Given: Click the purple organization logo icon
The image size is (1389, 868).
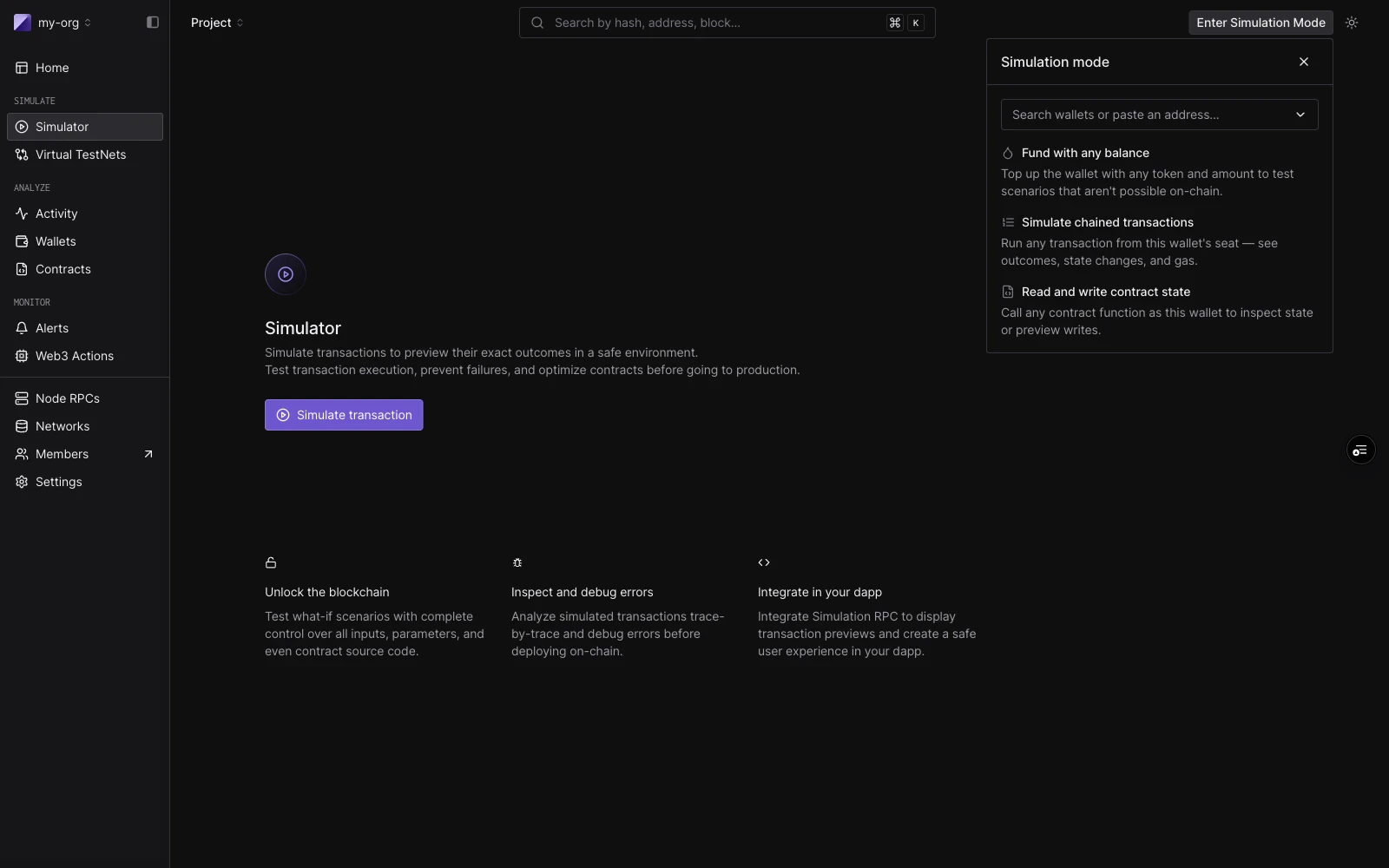Looking at the screenshot, I should click(x=23, y=23).
